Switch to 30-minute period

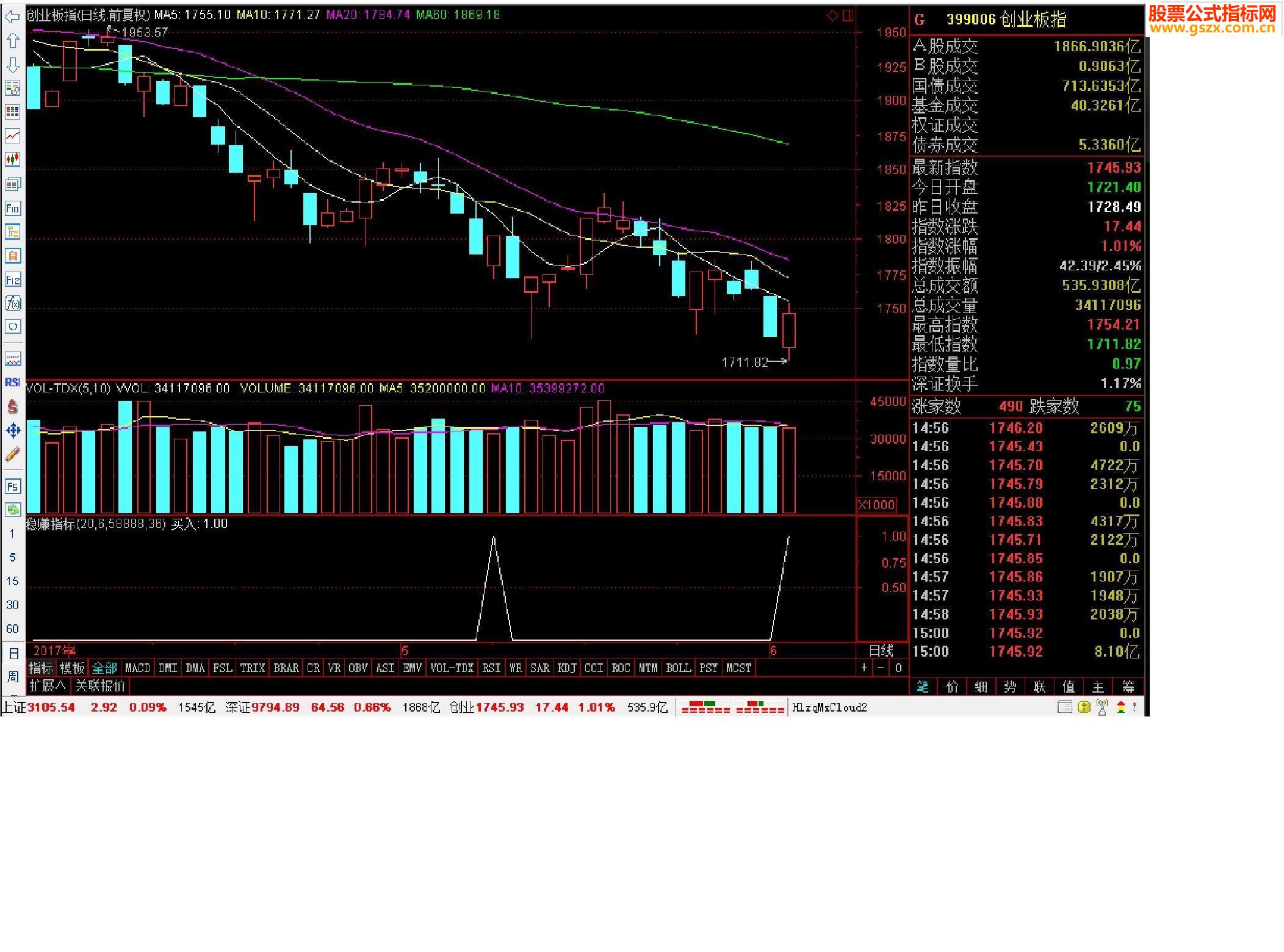click(12, 605)
